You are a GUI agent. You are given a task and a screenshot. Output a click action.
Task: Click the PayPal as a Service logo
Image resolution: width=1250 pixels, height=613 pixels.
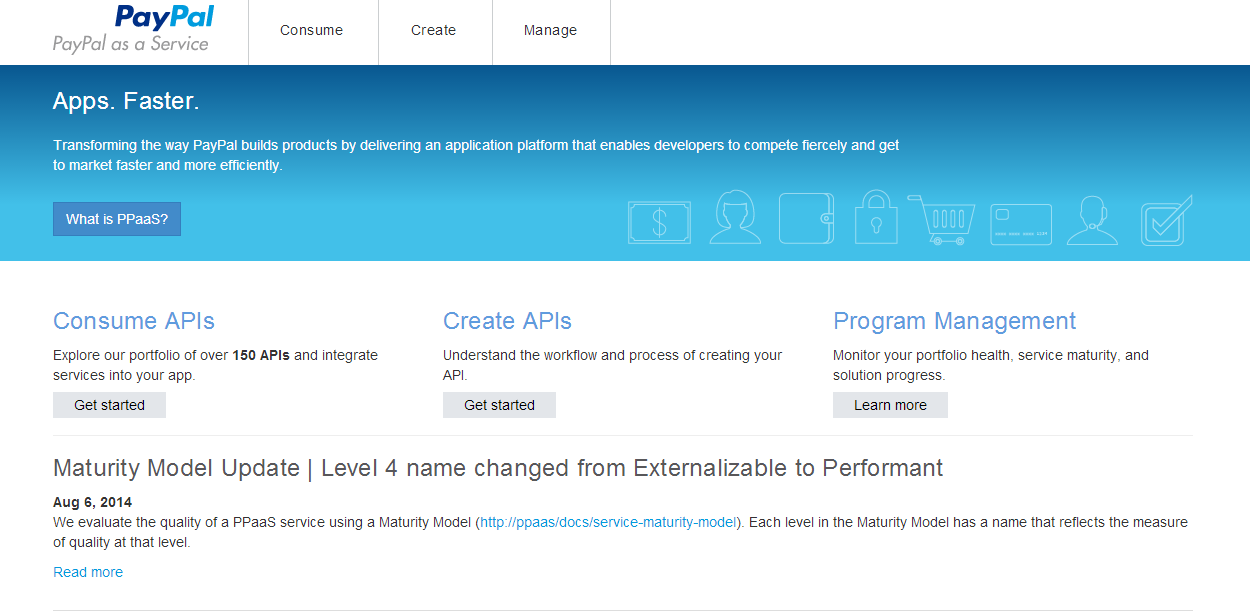click(133, 29)
